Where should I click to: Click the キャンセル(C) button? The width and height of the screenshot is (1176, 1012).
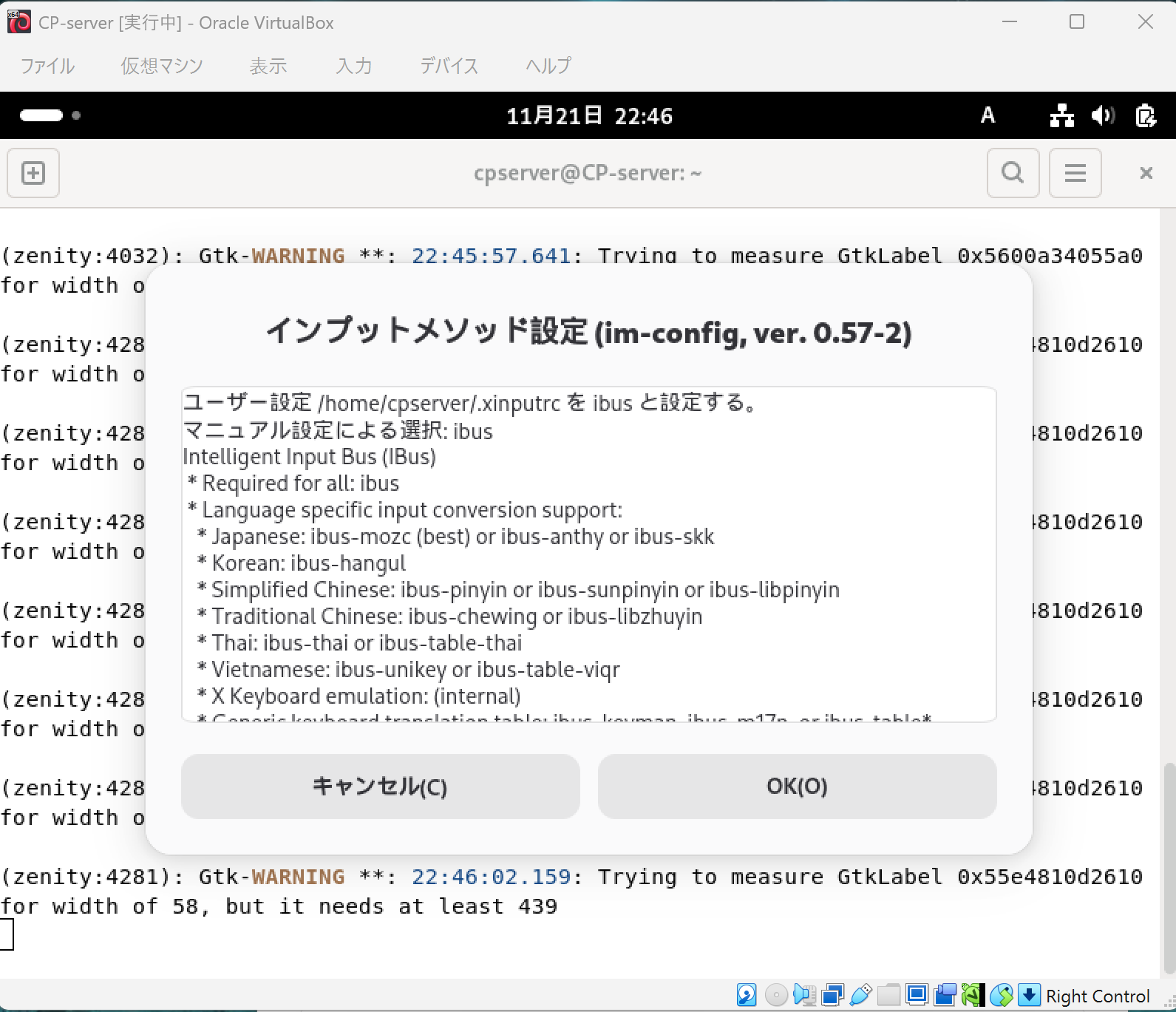[x=381, y=787]
